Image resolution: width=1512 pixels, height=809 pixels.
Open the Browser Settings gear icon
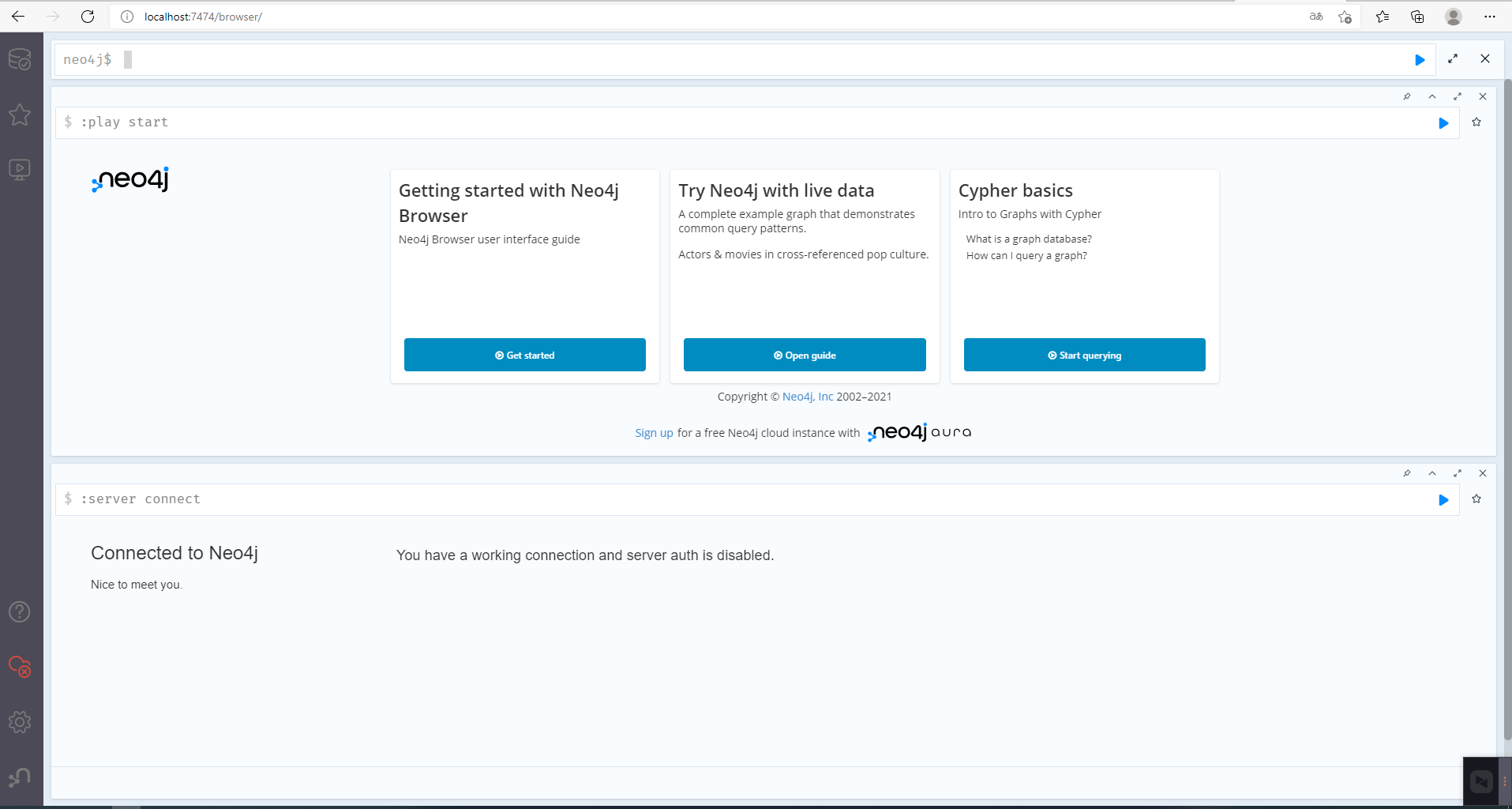point(20,722)
